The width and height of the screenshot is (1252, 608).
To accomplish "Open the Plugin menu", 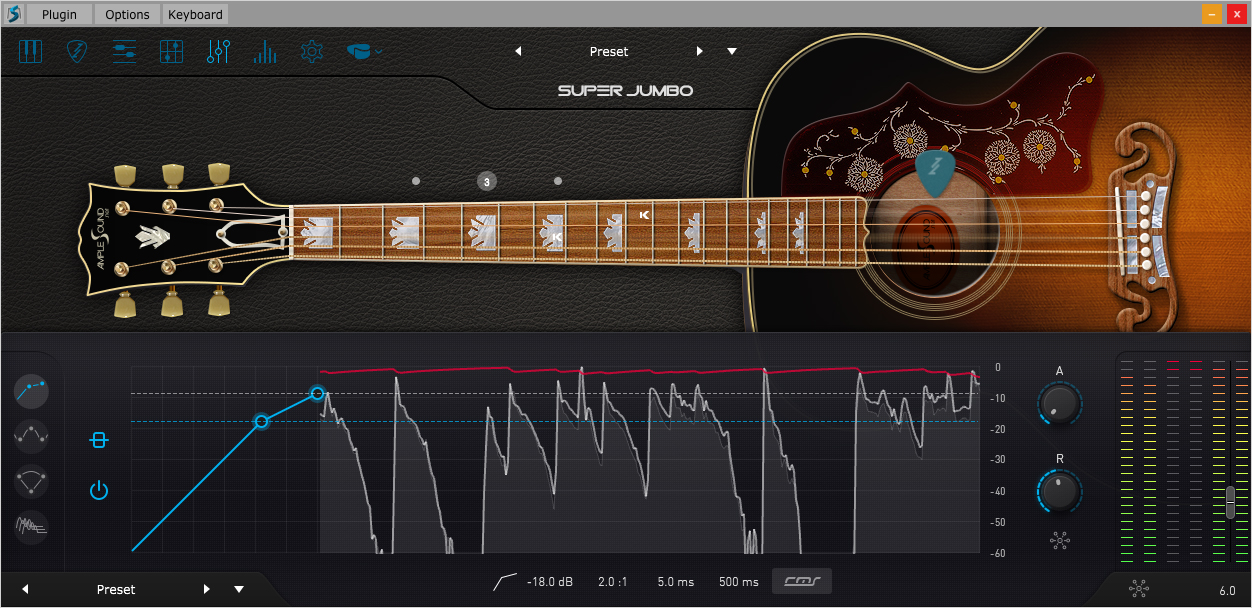I will [59, 14].
